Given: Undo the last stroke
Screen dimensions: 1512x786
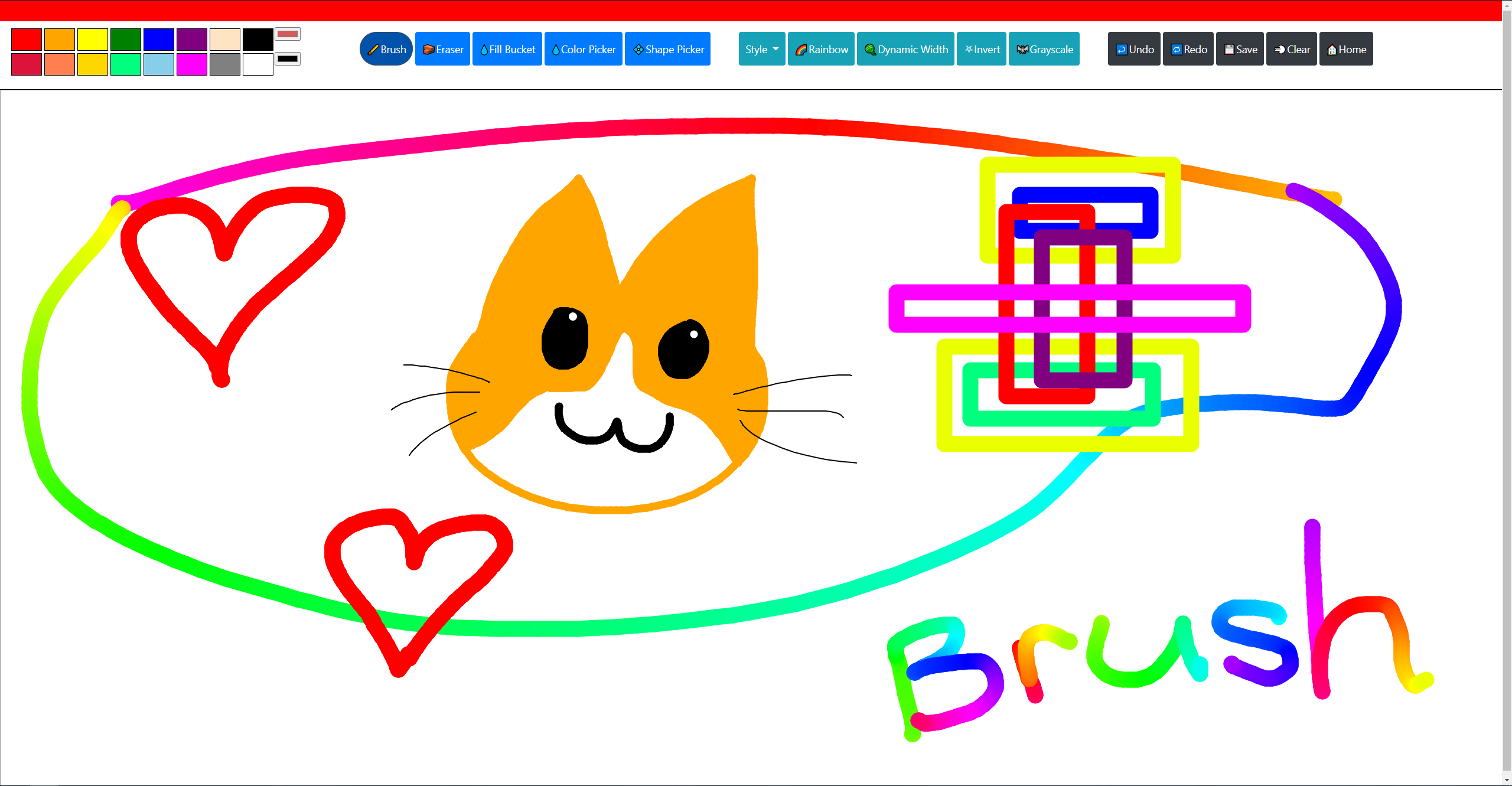Looking at the screenshot, I should pyautogui.click(x=1134, y=49).
